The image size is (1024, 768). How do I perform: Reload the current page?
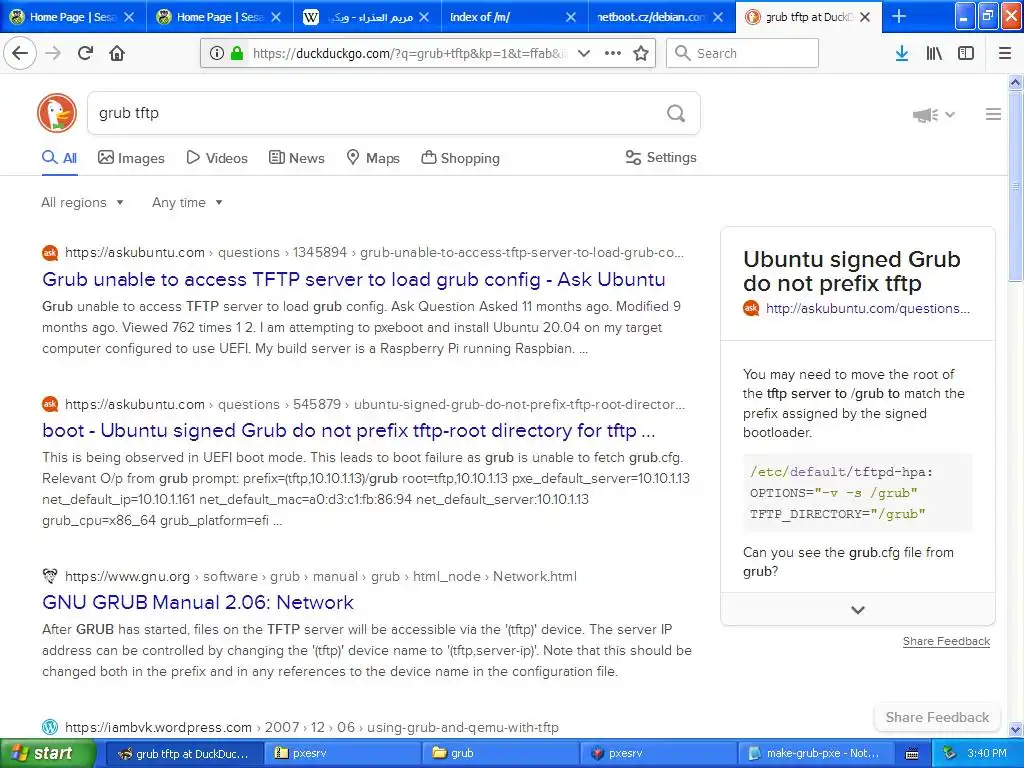coord(85,53)
